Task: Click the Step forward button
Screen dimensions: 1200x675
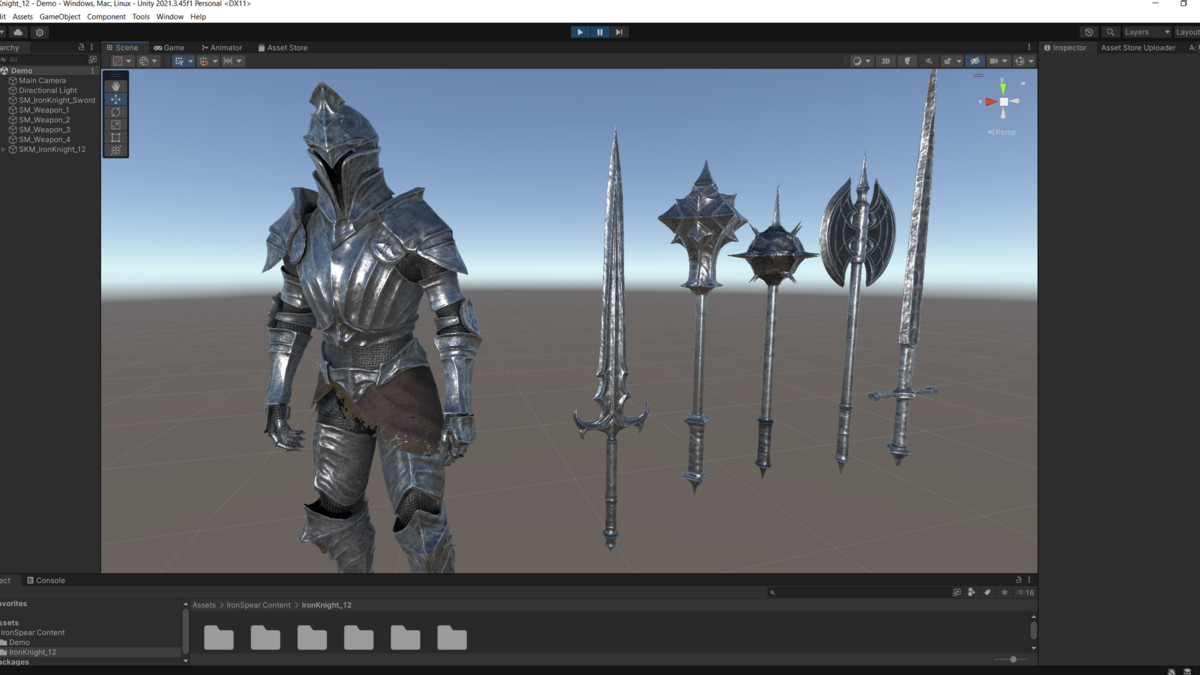Action: [x=619, y=32]
